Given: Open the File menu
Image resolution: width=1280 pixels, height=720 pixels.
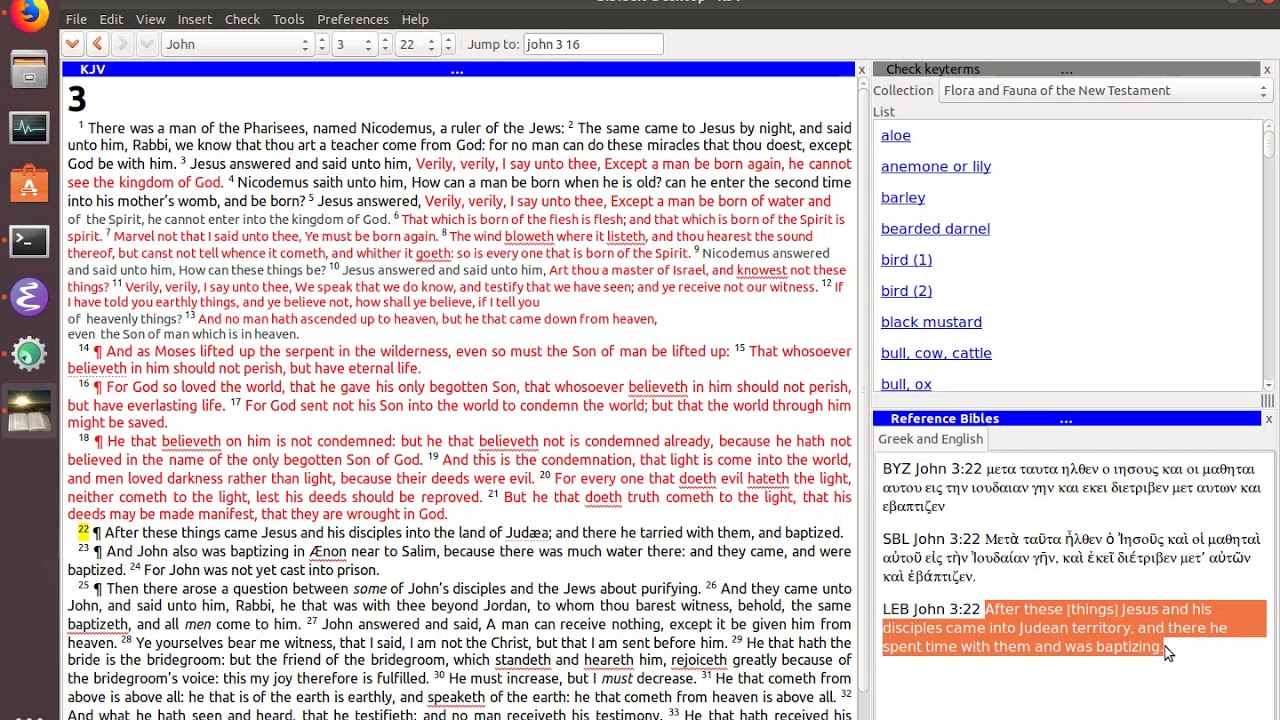Looking at the screenshot, I should pyautogui.click(x=76, y=19).
